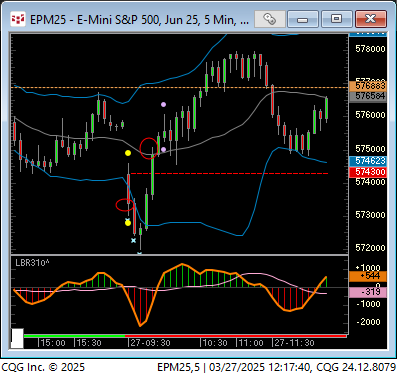This screenshot has height=375, width=397.
Task: Click the green session bar segment
Action: [x=75, y=336]
